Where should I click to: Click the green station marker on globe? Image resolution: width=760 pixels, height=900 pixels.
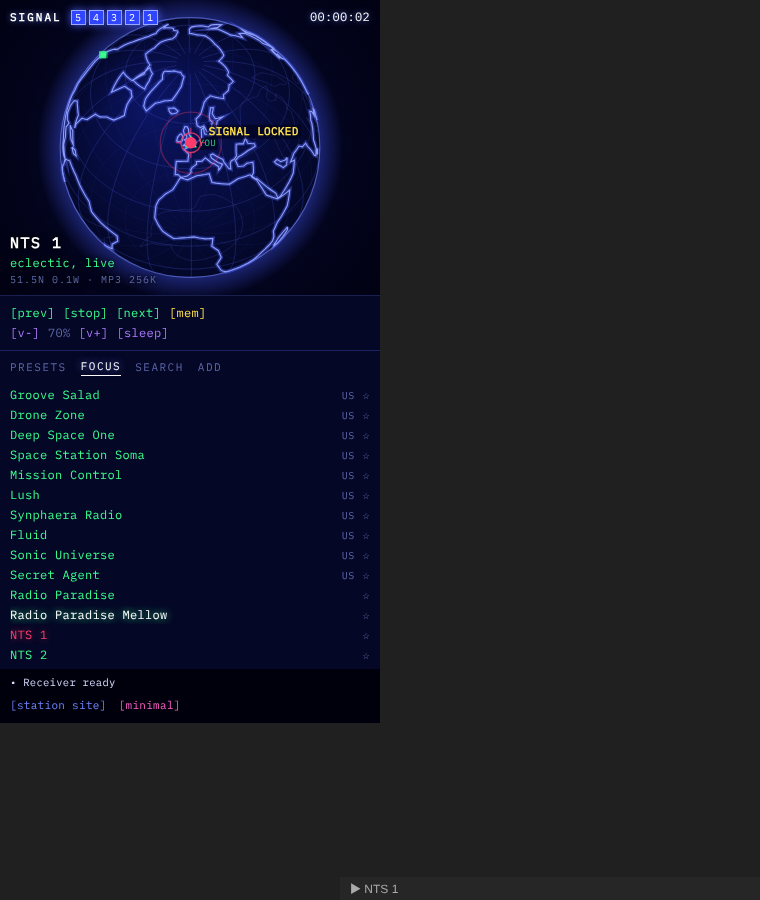pyautogui.click(x=103, y=55)
